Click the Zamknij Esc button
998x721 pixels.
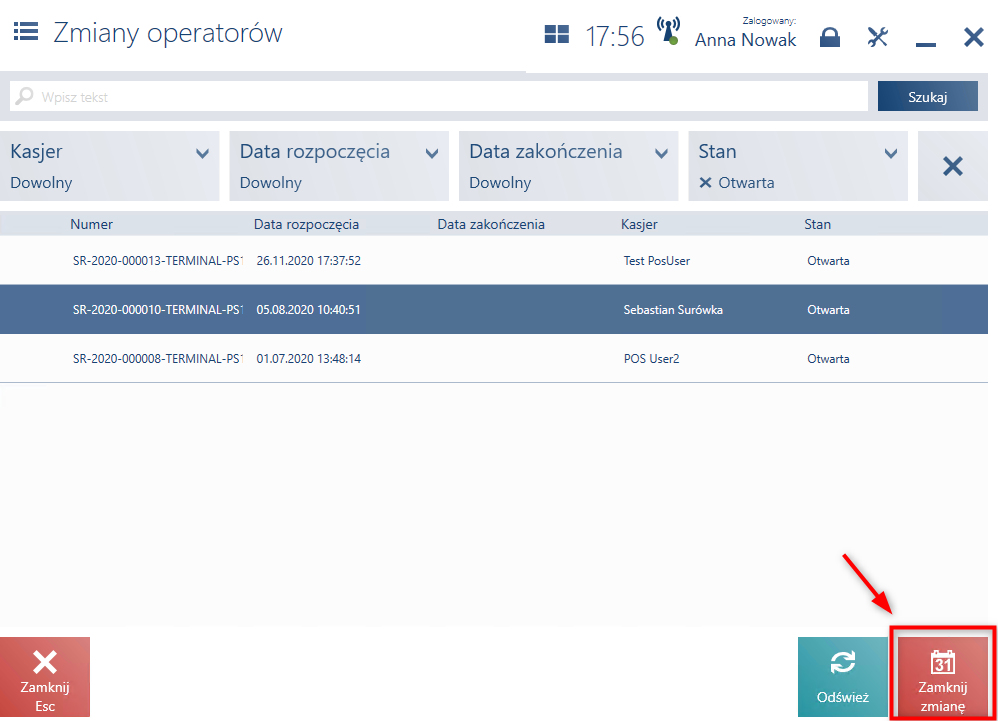click(x=45, y=677)
